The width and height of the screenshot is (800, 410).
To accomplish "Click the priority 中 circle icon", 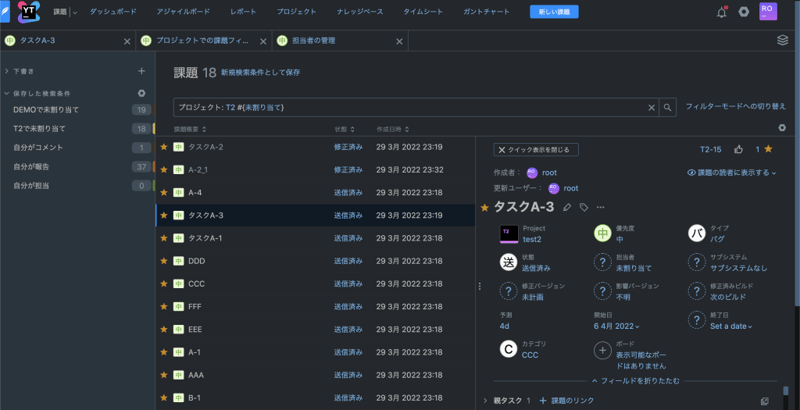I will [x=603, y=234].
